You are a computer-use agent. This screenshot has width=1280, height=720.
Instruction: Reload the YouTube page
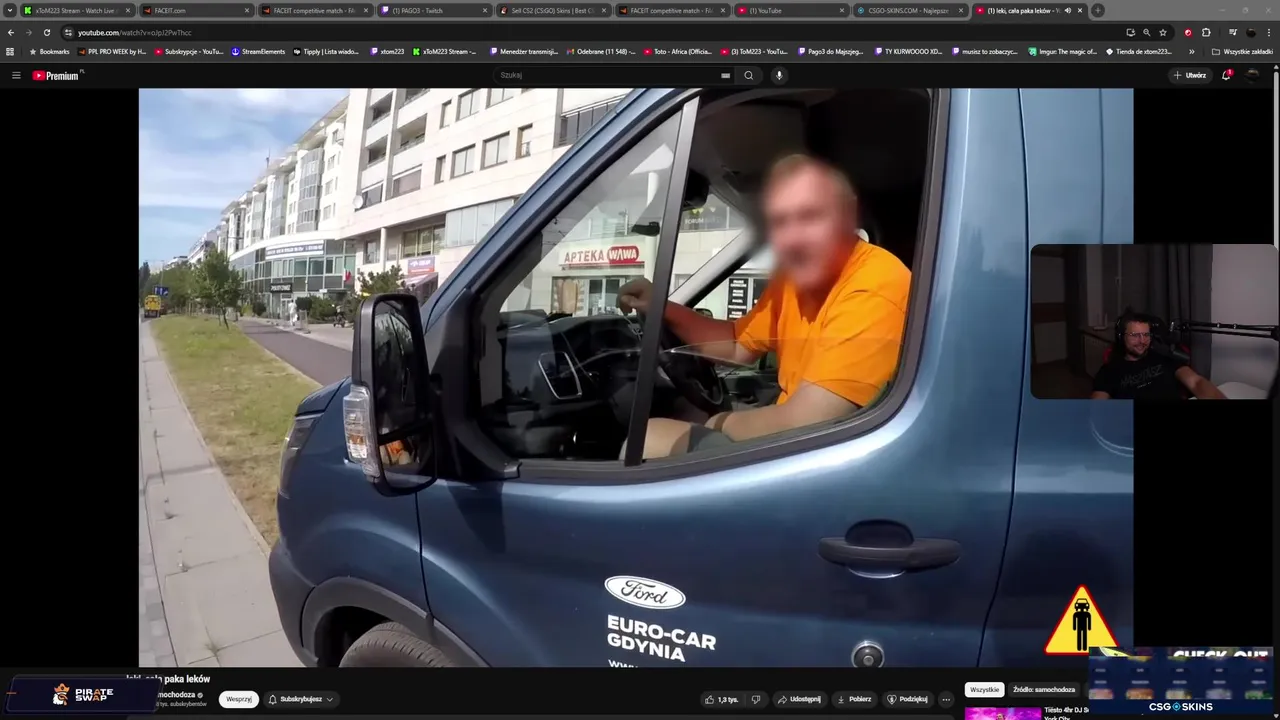46,32
